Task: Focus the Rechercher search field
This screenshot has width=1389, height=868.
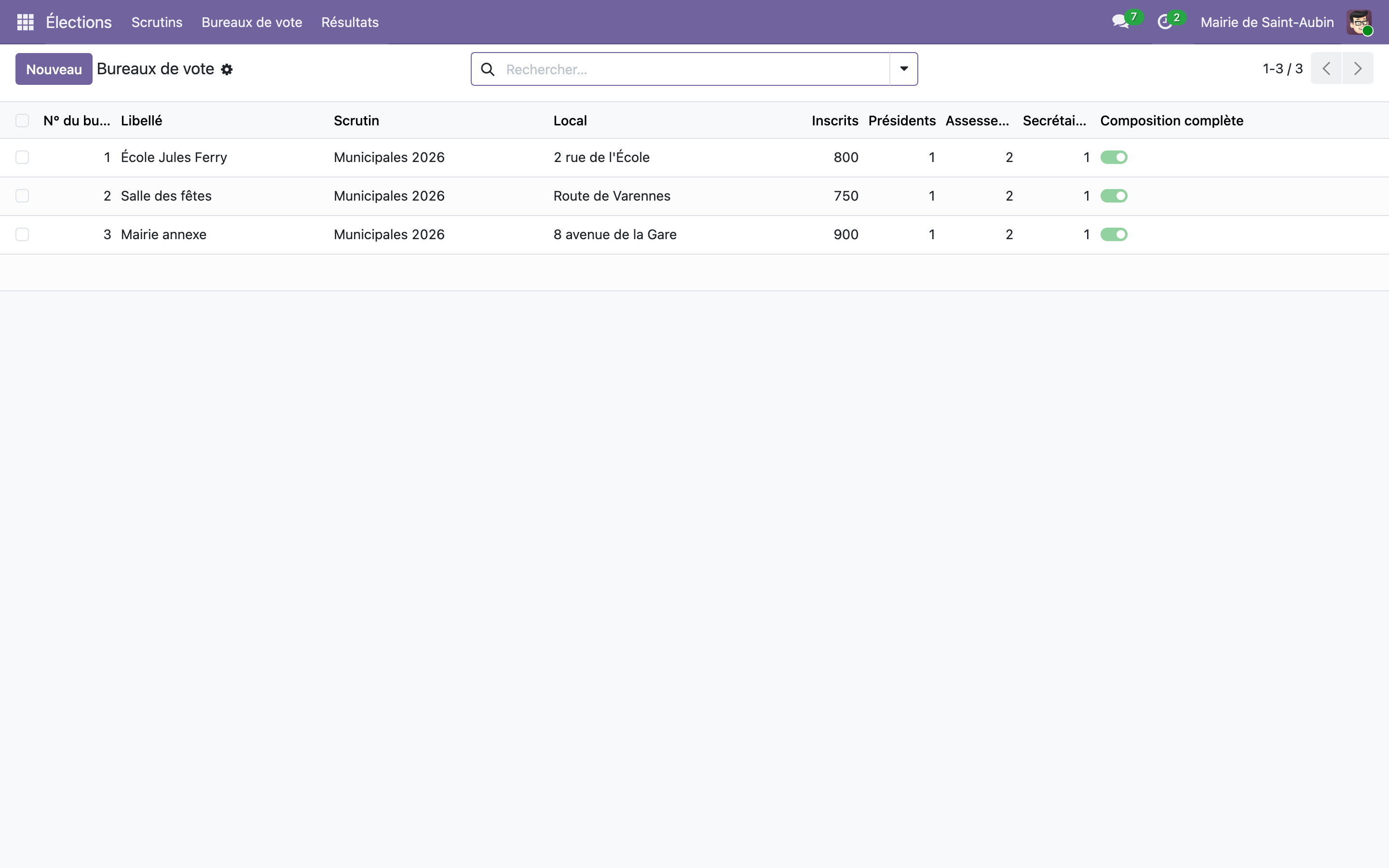Action: pyautogui.click(x=694, y=69)
